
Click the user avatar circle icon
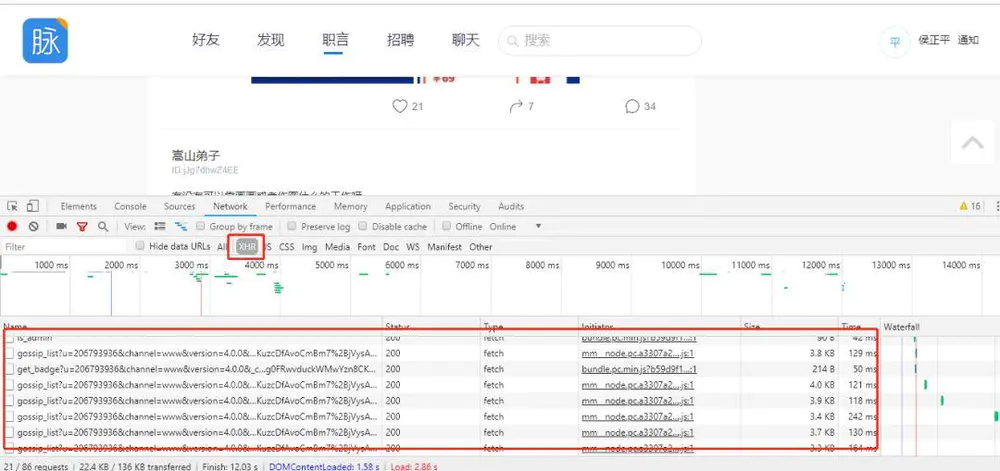pyautogui.click(x=895, y=42)
